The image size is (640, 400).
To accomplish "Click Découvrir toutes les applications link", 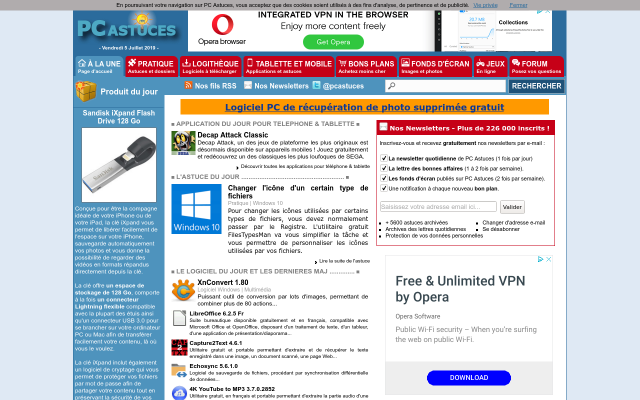I will [x=305, y=166].
